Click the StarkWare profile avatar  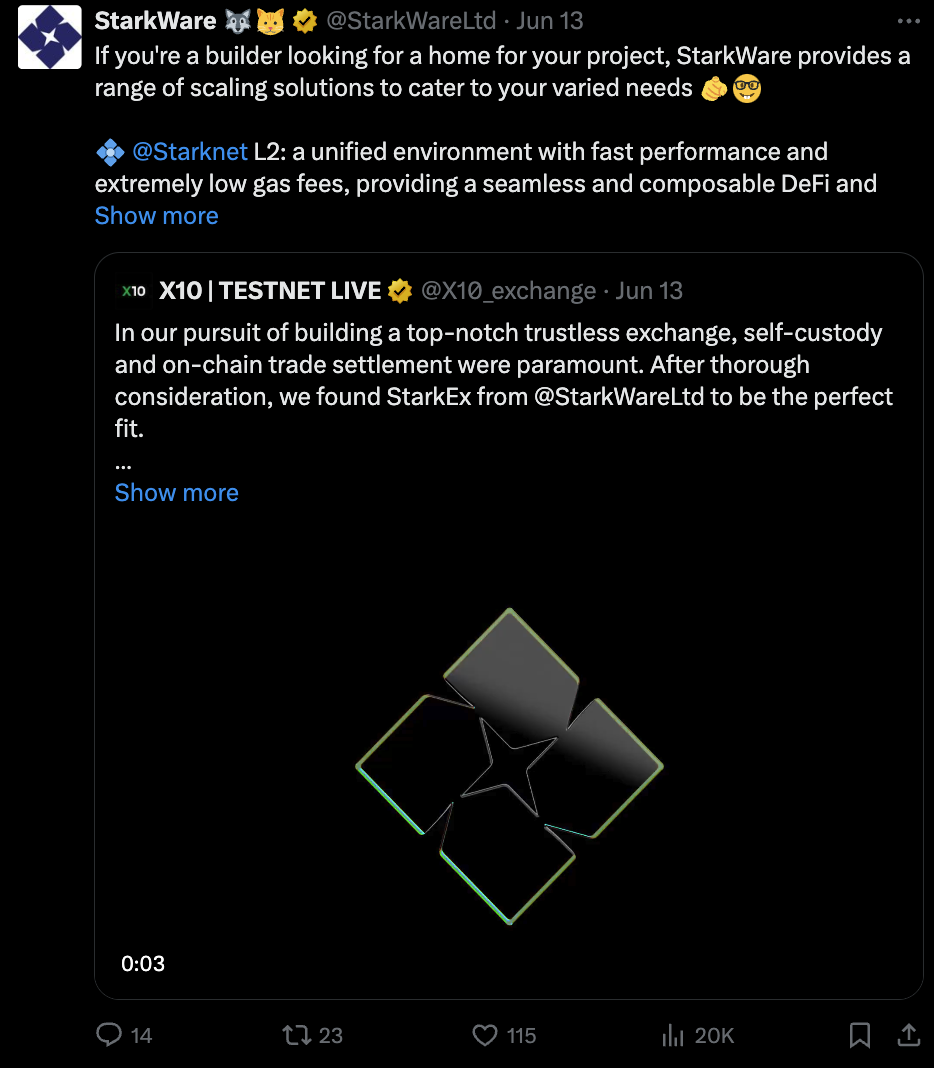(50, 36)
